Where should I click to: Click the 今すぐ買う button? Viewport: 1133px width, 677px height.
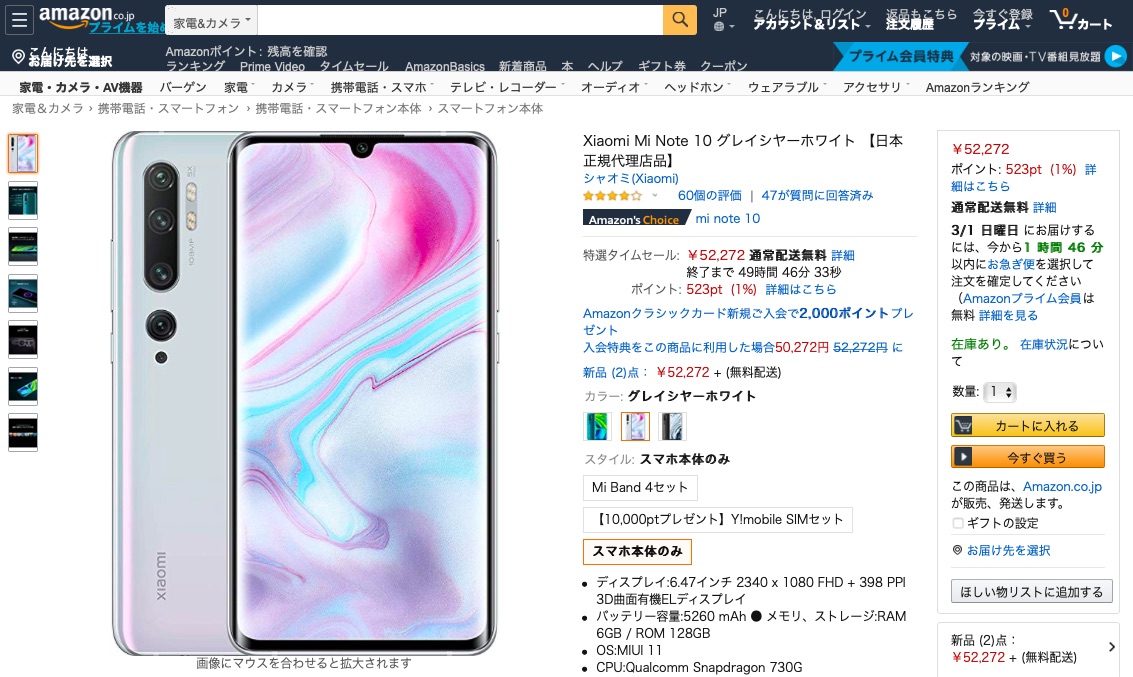coord(1028,457)
